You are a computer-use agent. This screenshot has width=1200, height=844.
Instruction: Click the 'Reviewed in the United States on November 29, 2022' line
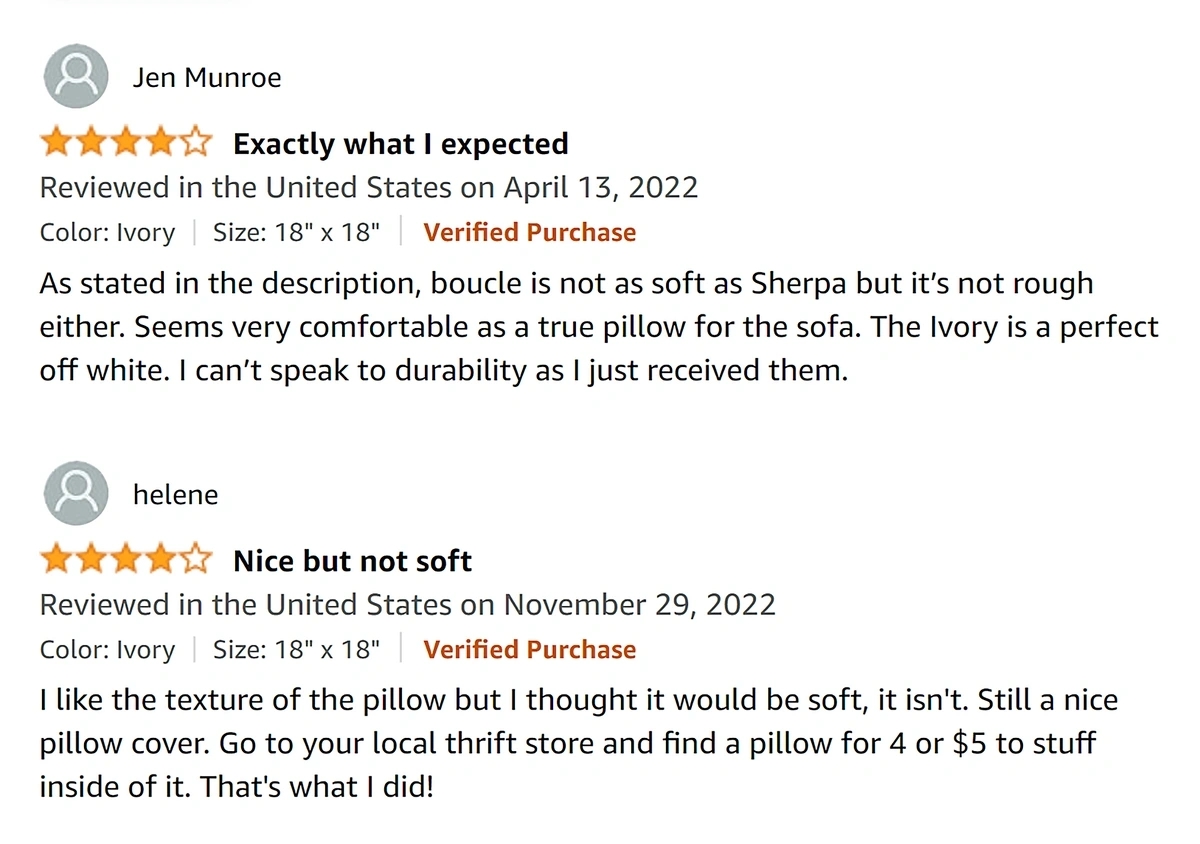tap(407, 605)
